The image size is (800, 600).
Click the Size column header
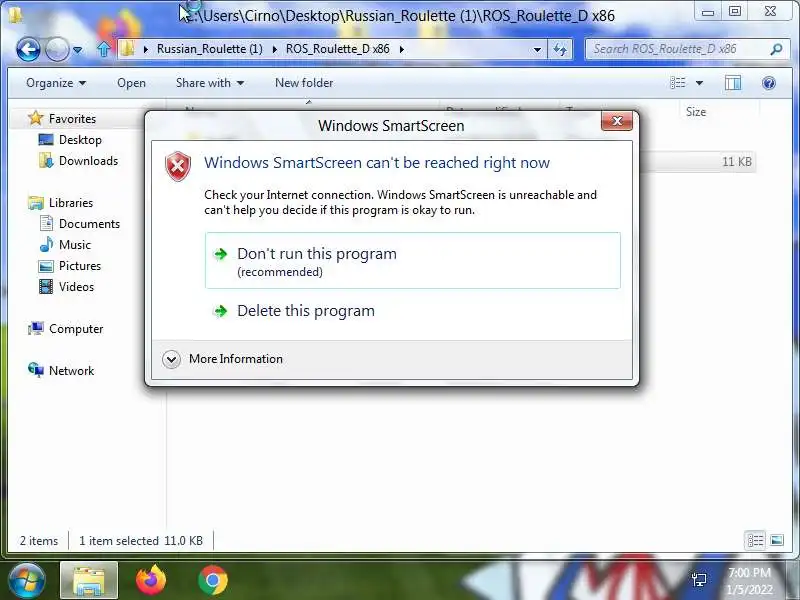pyautogui.click(x=695, y=112)
